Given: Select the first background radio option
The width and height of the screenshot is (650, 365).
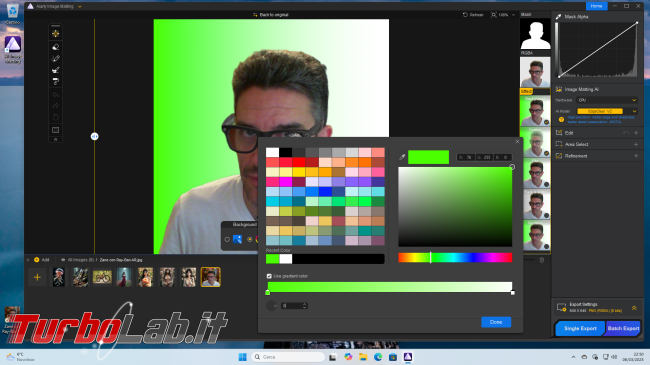Looking at the screenshot, I should [x=227, y=239].
